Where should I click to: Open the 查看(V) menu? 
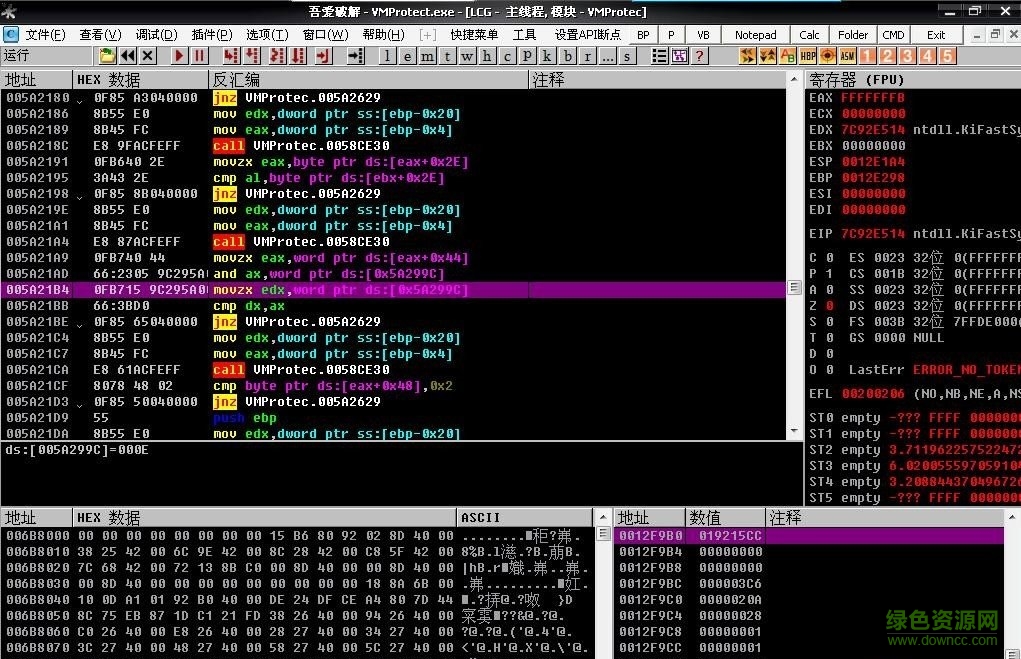point(100,35)
